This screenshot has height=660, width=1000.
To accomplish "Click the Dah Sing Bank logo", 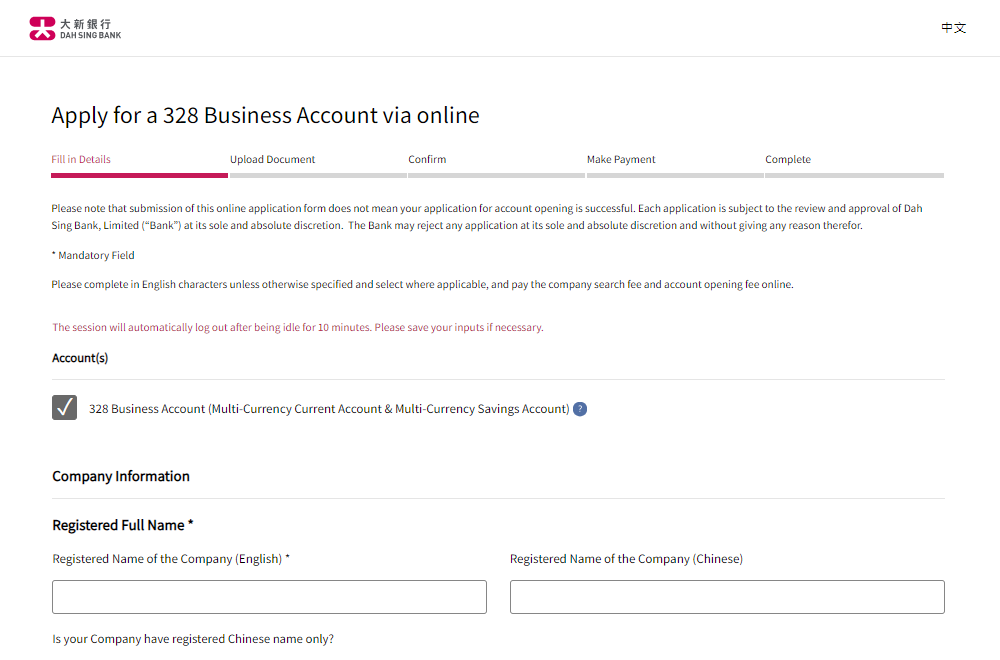I will coord(76,28).
